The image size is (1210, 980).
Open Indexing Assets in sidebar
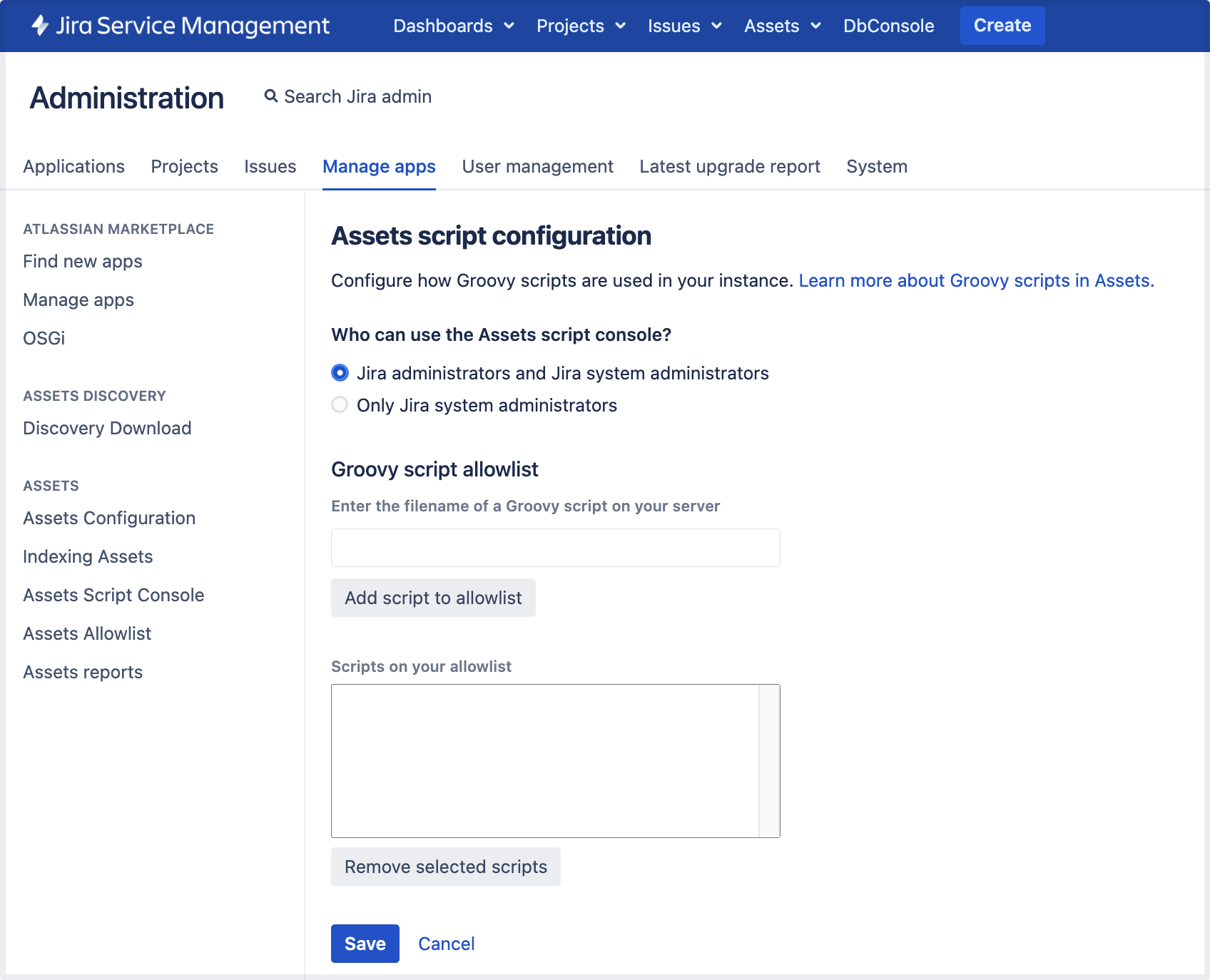[x=88, y=556]
